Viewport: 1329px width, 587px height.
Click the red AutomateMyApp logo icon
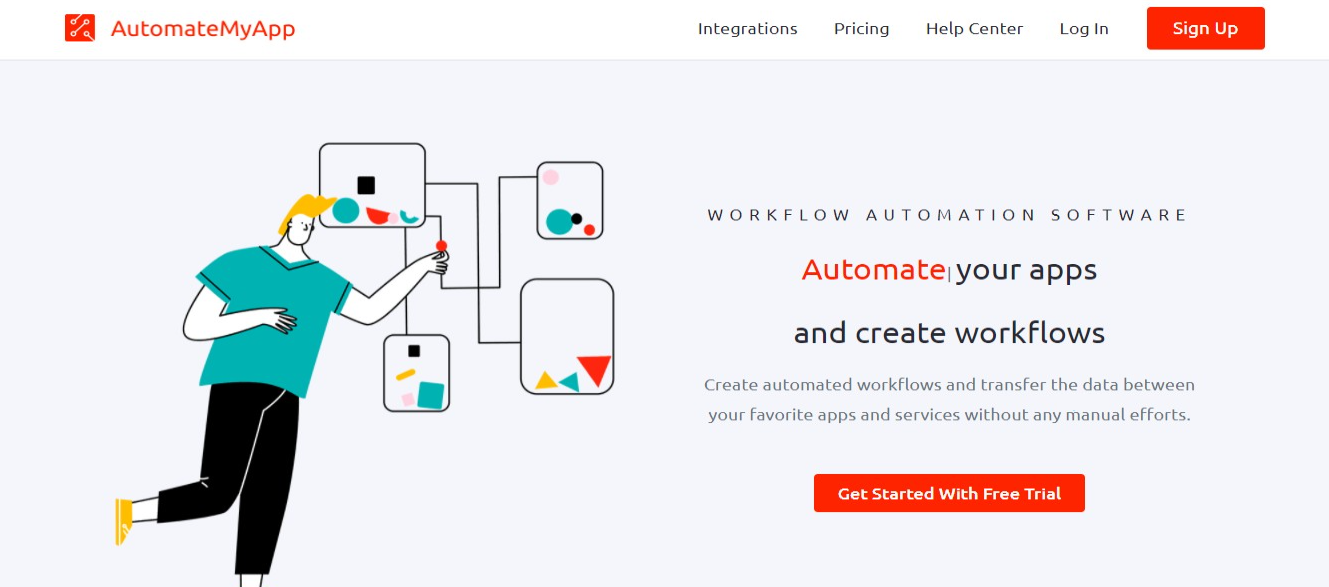click(x=79, y=28)
